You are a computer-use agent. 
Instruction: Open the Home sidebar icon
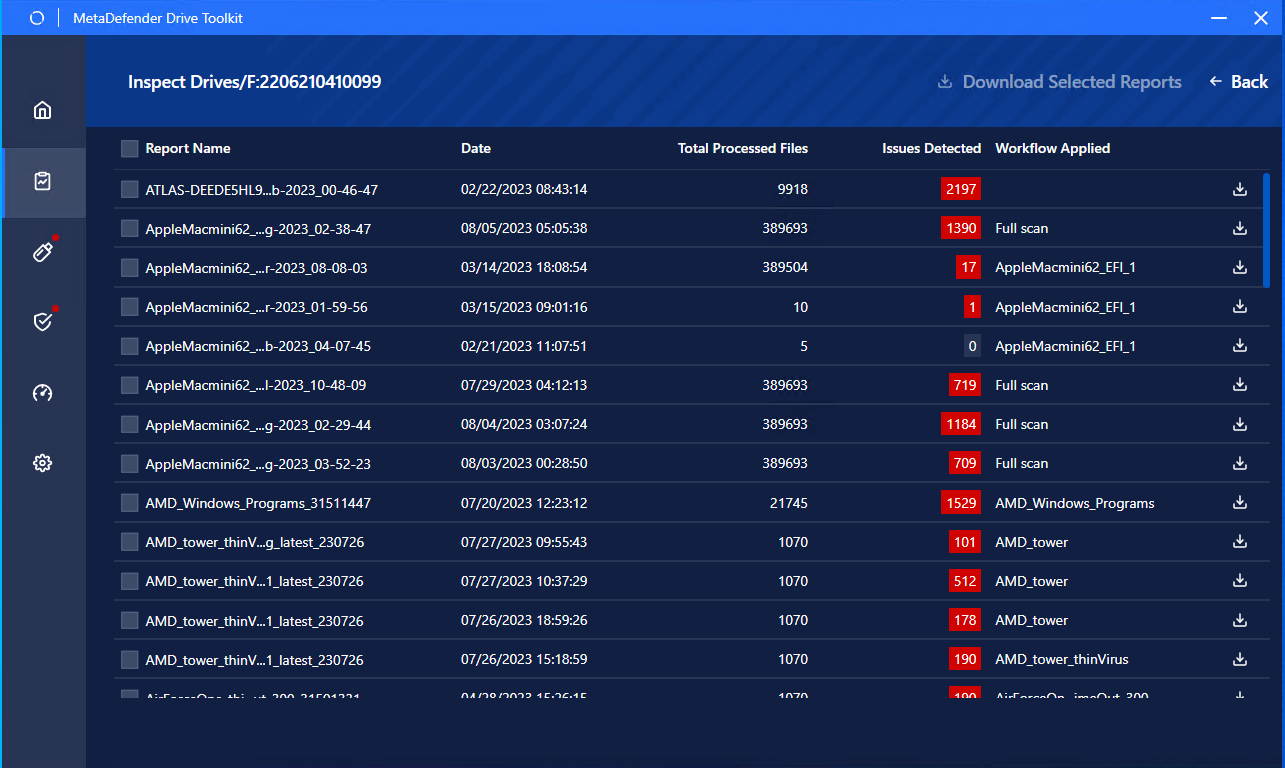42,110
